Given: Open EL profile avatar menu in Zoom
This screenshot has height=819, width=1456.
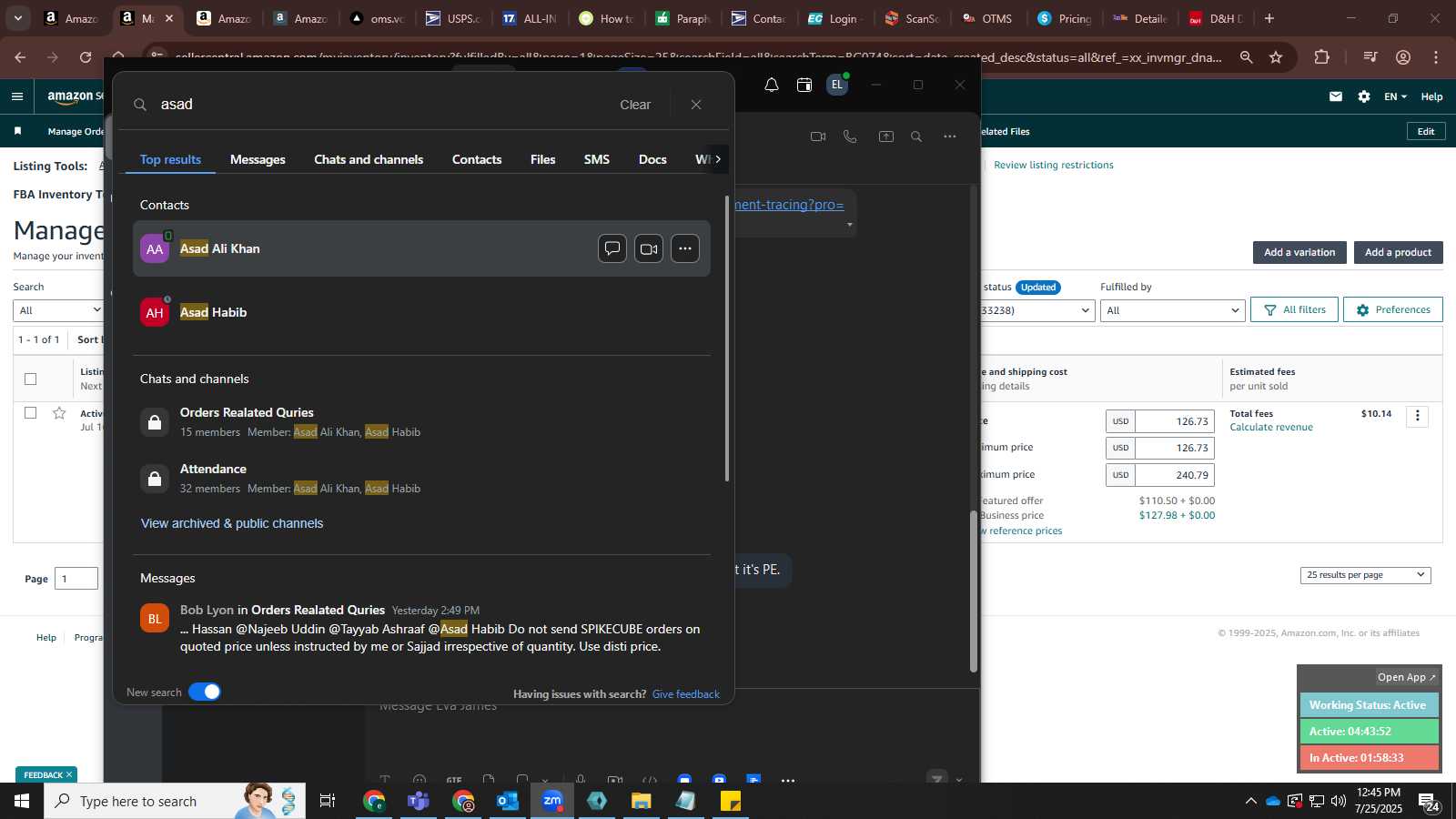Looking at the screenshot, I should point(837,85).
